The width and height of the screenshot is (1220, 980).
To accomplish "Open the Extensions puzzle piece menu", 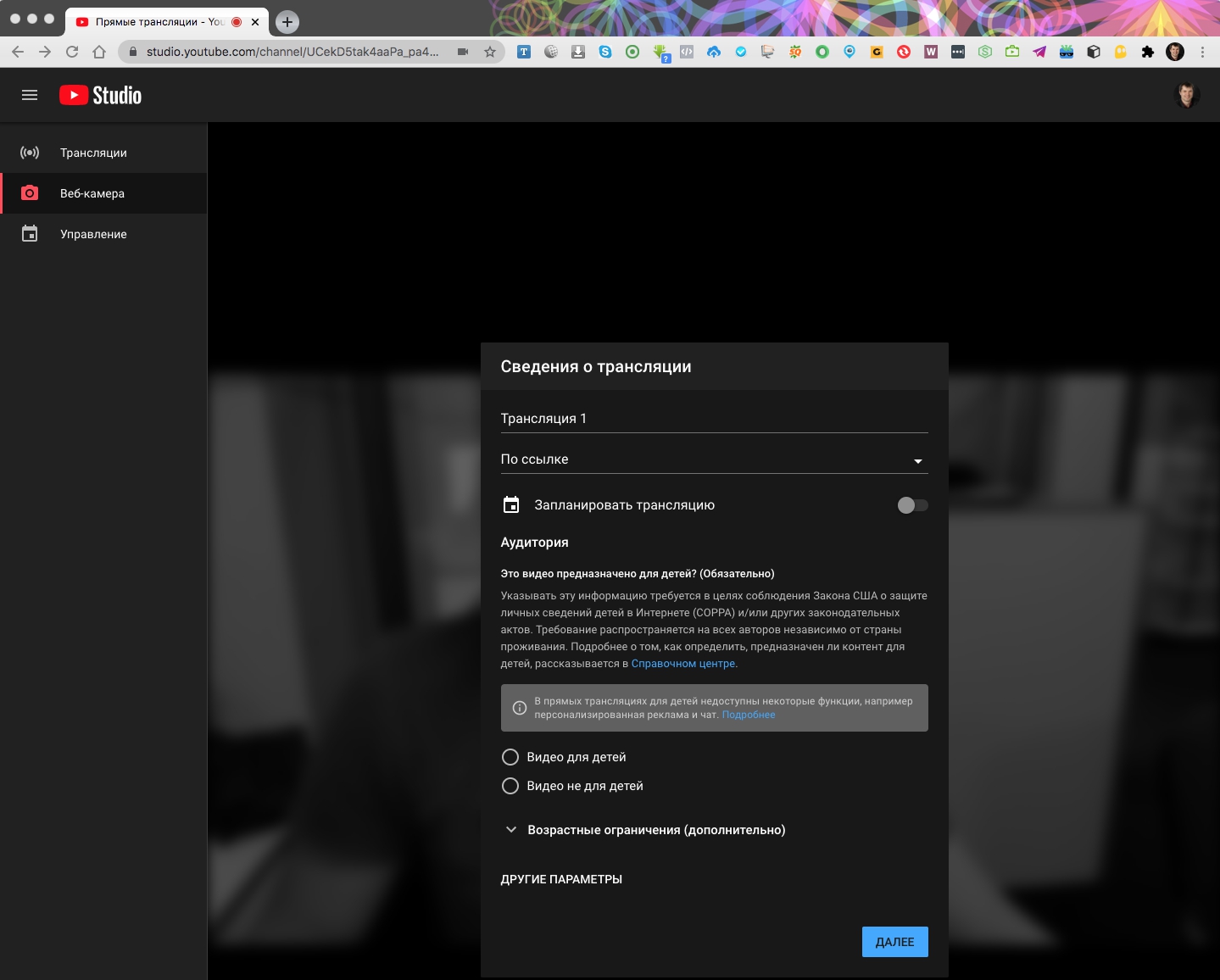I will click(x=1148, y=52).
